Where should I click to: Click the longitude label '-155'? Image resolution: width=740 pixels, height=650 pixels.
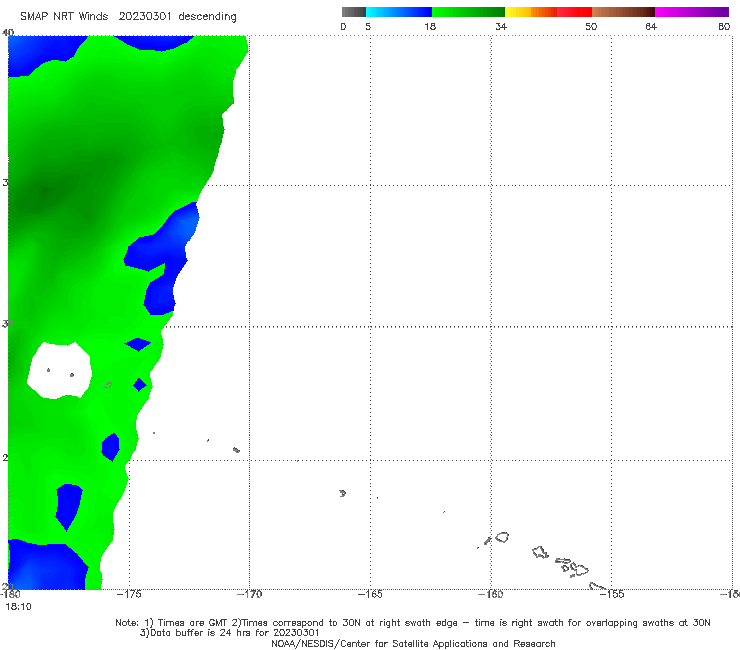tap(612, 594)
